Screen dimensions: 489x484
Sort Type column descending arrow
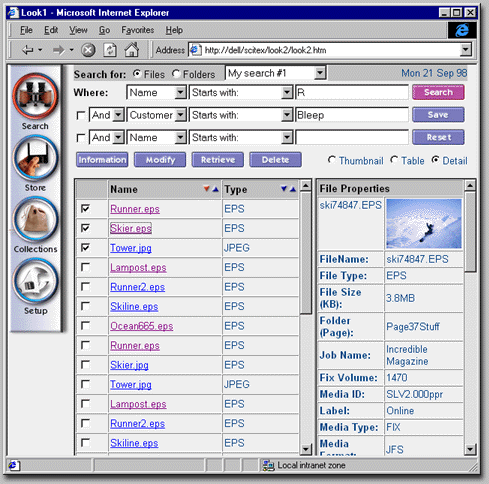tap(284, 189)
